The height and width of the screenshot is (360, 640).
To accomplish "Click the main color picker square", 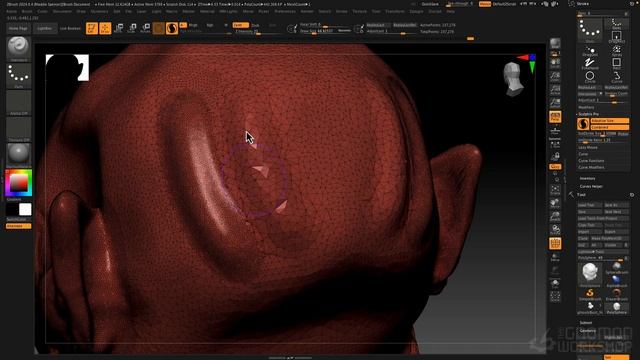I will tap(18, 183).
